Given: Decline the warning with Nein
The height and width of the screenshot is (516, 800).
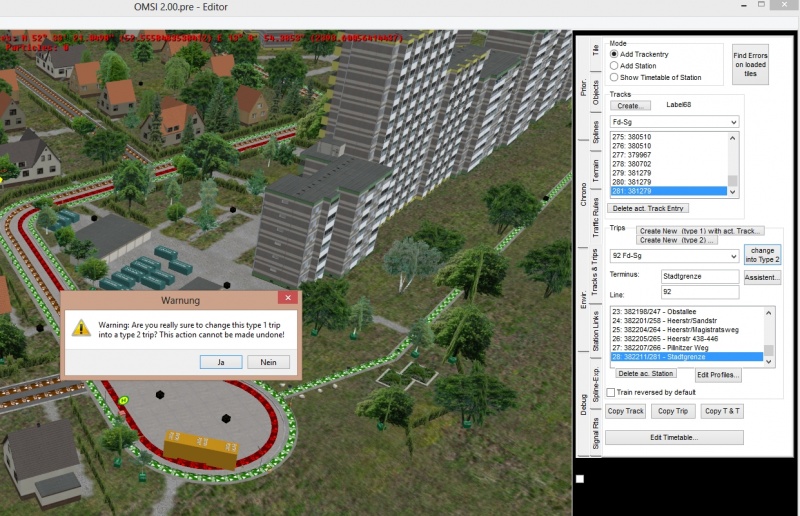Looking at the screenshot, I should [268, 362].
